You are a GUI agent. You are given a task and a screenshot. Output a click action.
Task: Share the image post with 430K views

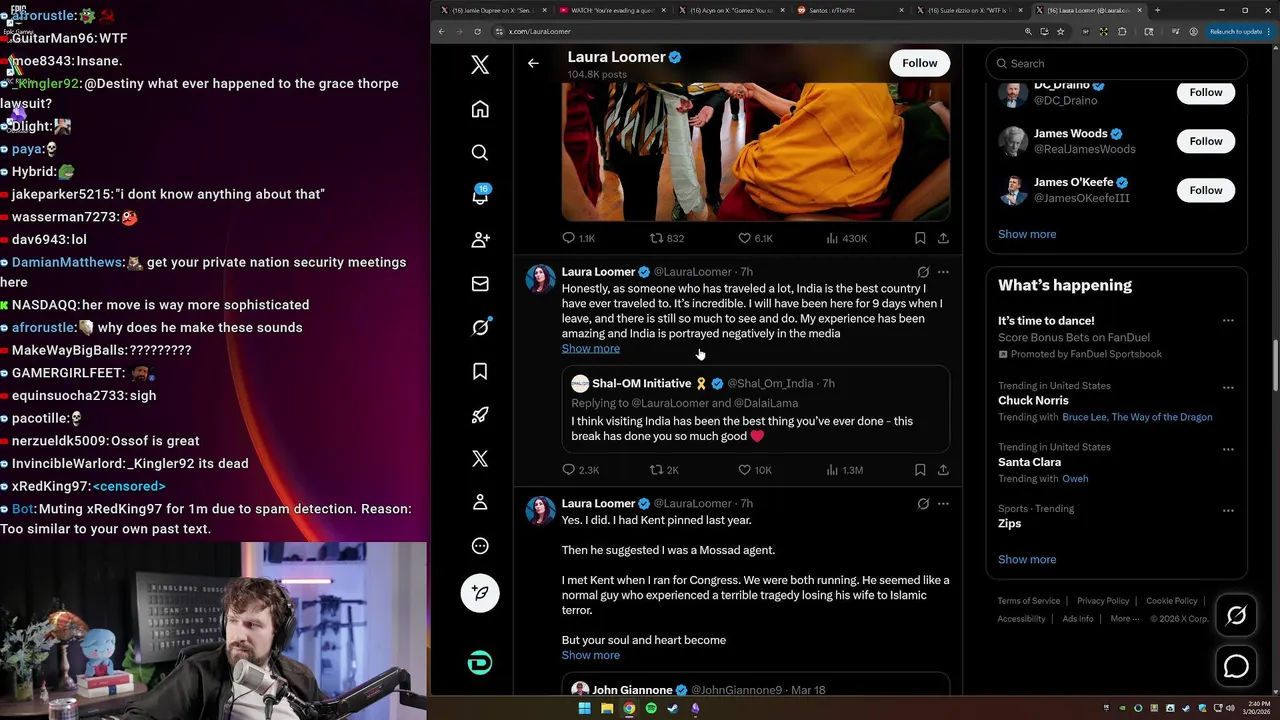943,238
